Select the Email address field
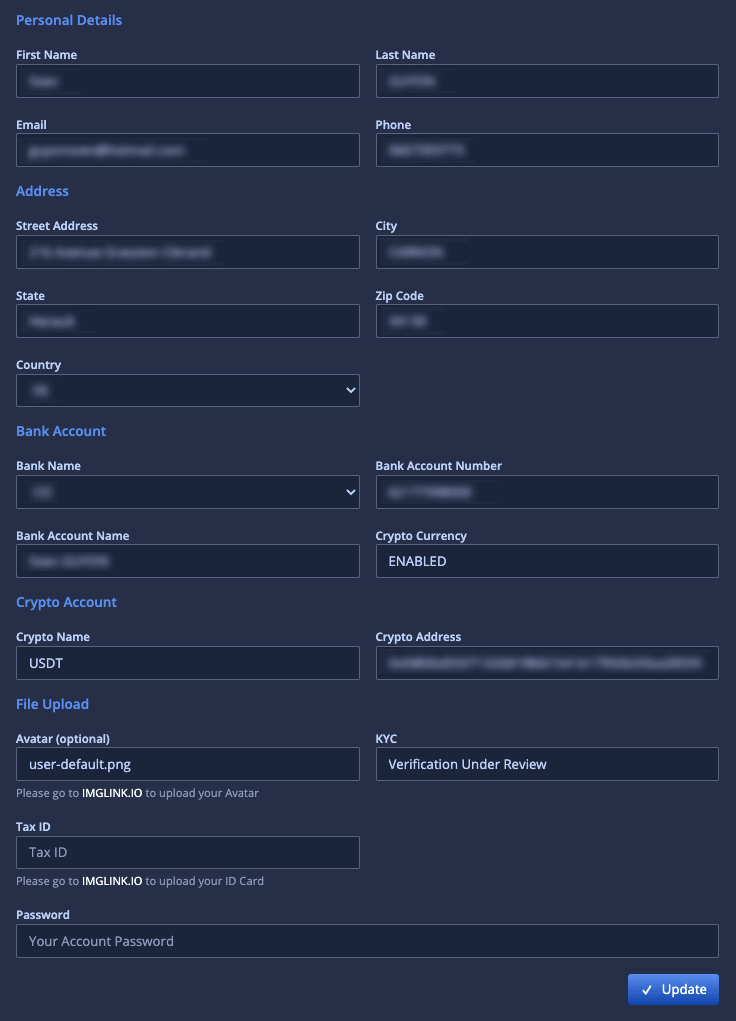The width and height of the screenshot is (736, 1021). coord(187,150)
